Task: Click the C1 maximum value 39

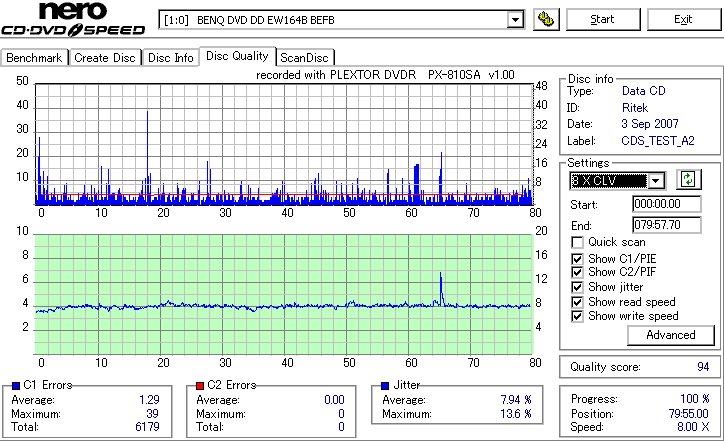Action: 152,414
